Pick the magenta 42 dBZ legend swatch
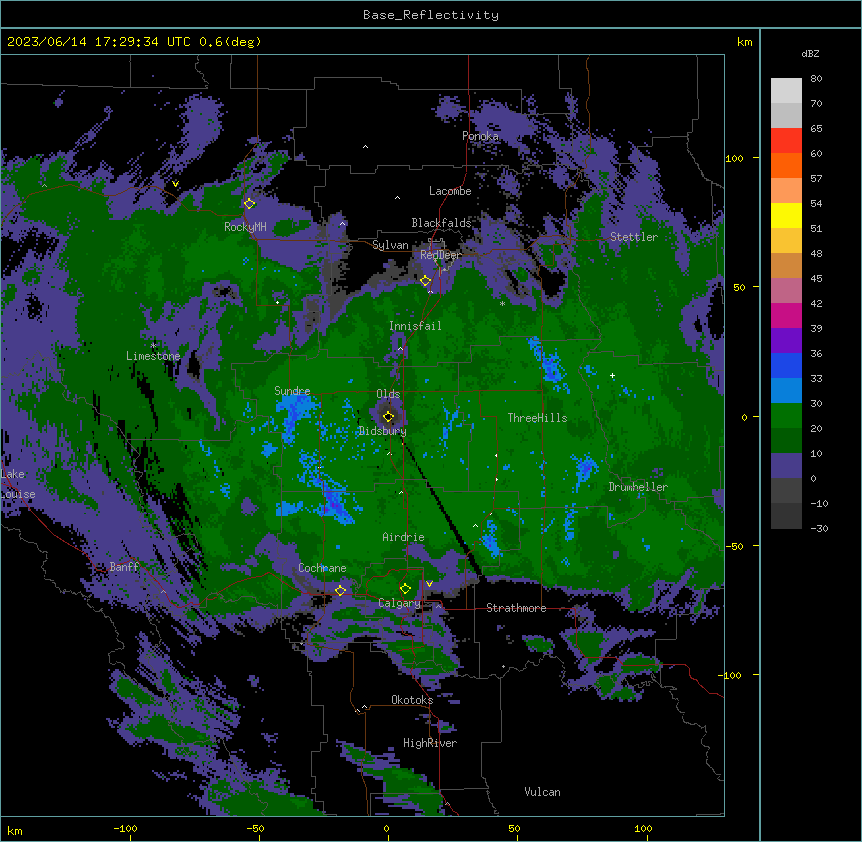Viewport: 862px width, 842px height. [786, 315]
